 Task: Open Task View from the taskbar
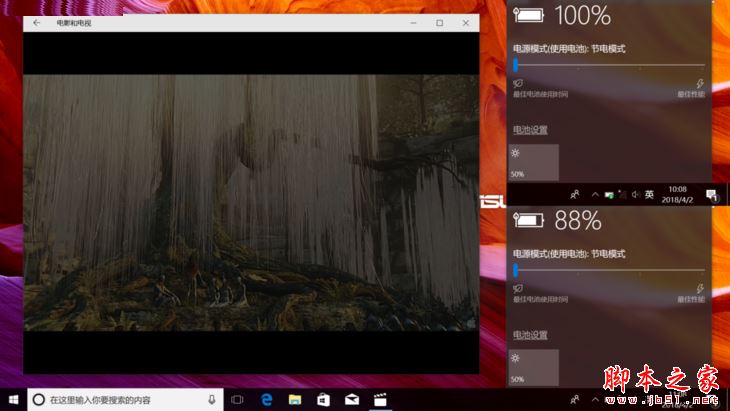click(237, 400)
